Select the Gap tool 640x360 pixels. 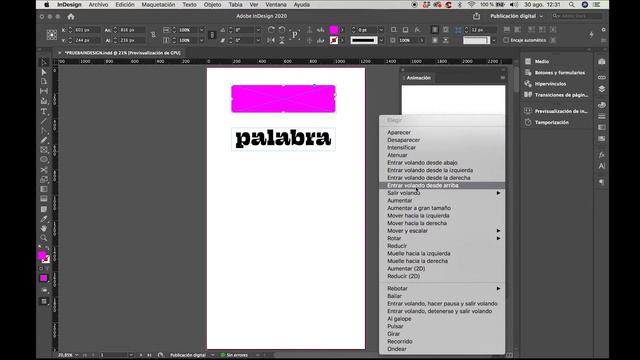click(44, 91)
